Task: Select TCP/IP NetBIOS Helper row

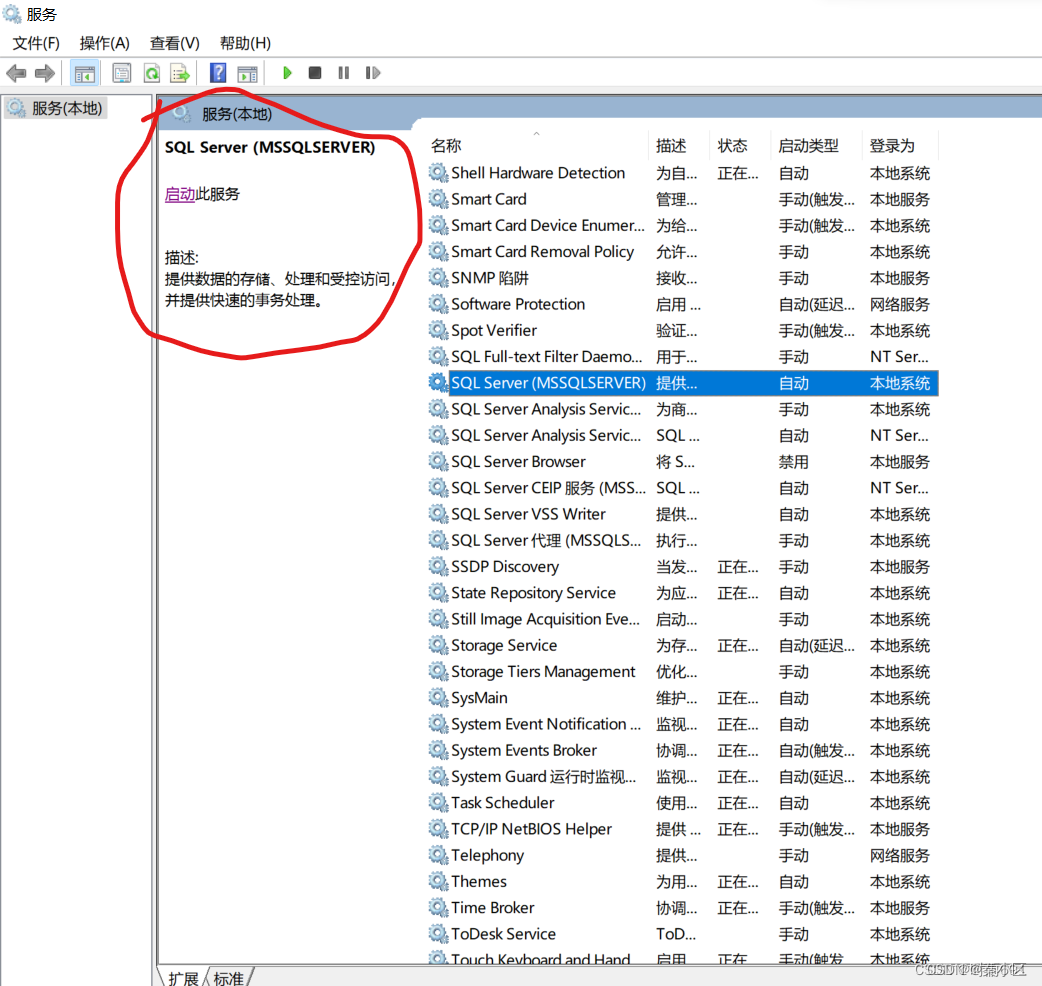Action: pyautogui.click(x=683, y=829)
